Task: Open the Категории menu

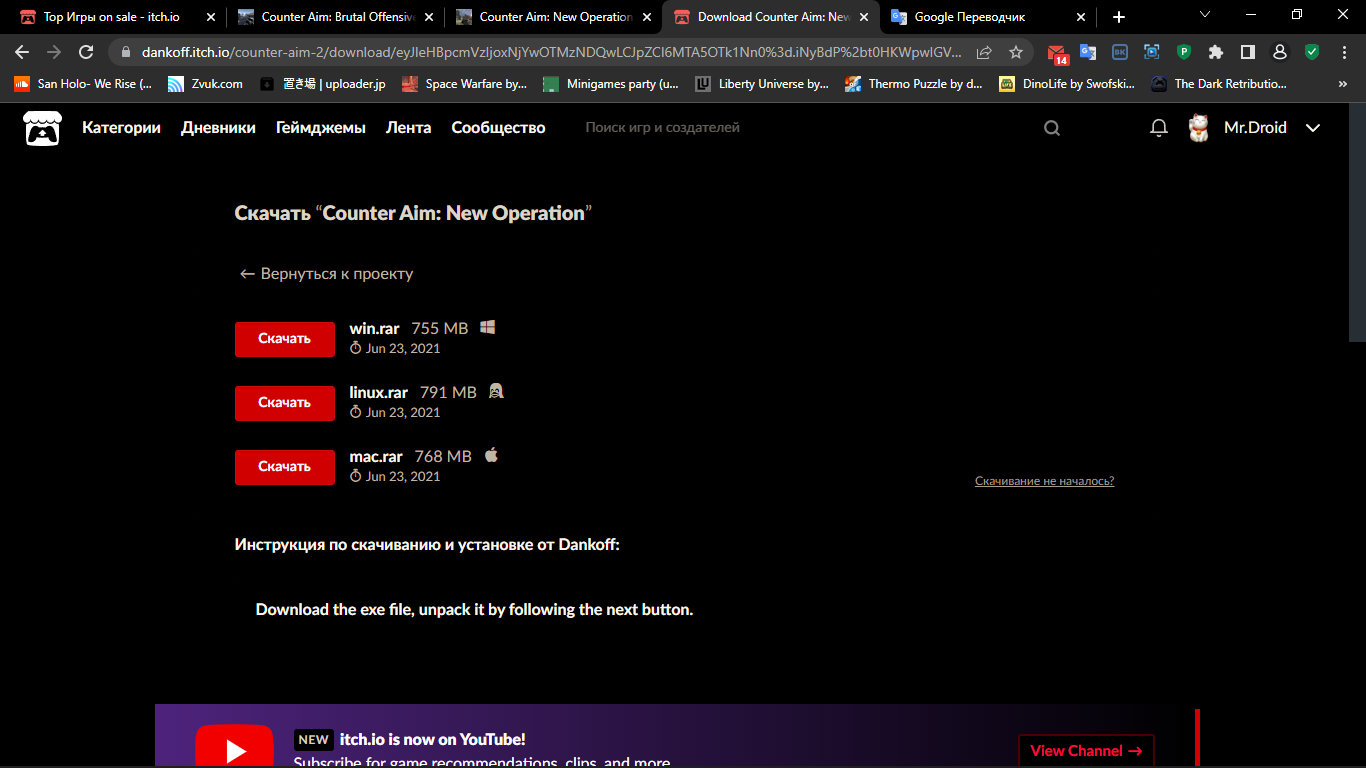Action: (121, 128)
